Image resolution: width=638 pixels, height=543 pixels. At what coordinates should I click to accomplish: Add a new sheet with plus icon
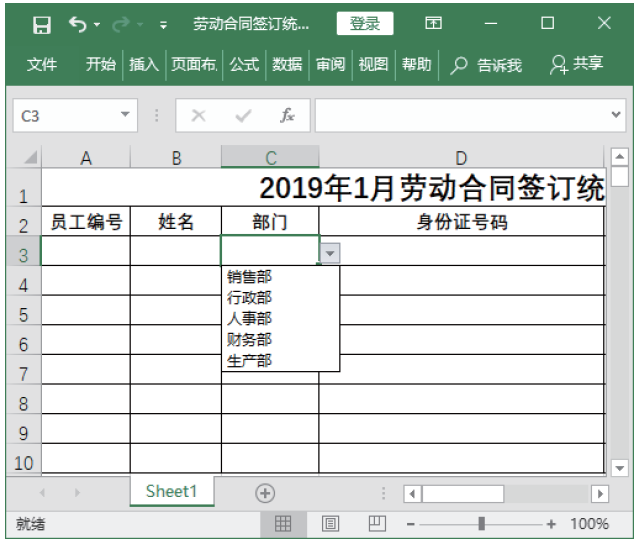[265, 493]
